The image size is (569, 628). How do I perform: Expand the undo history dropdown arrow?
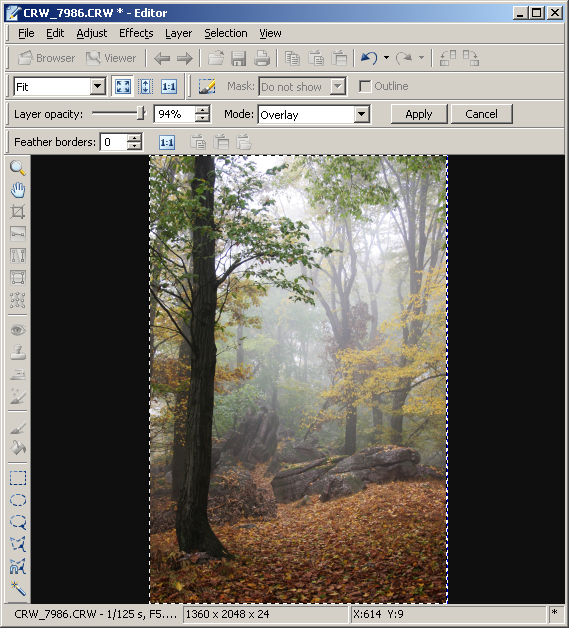click(x=386, y=58)
